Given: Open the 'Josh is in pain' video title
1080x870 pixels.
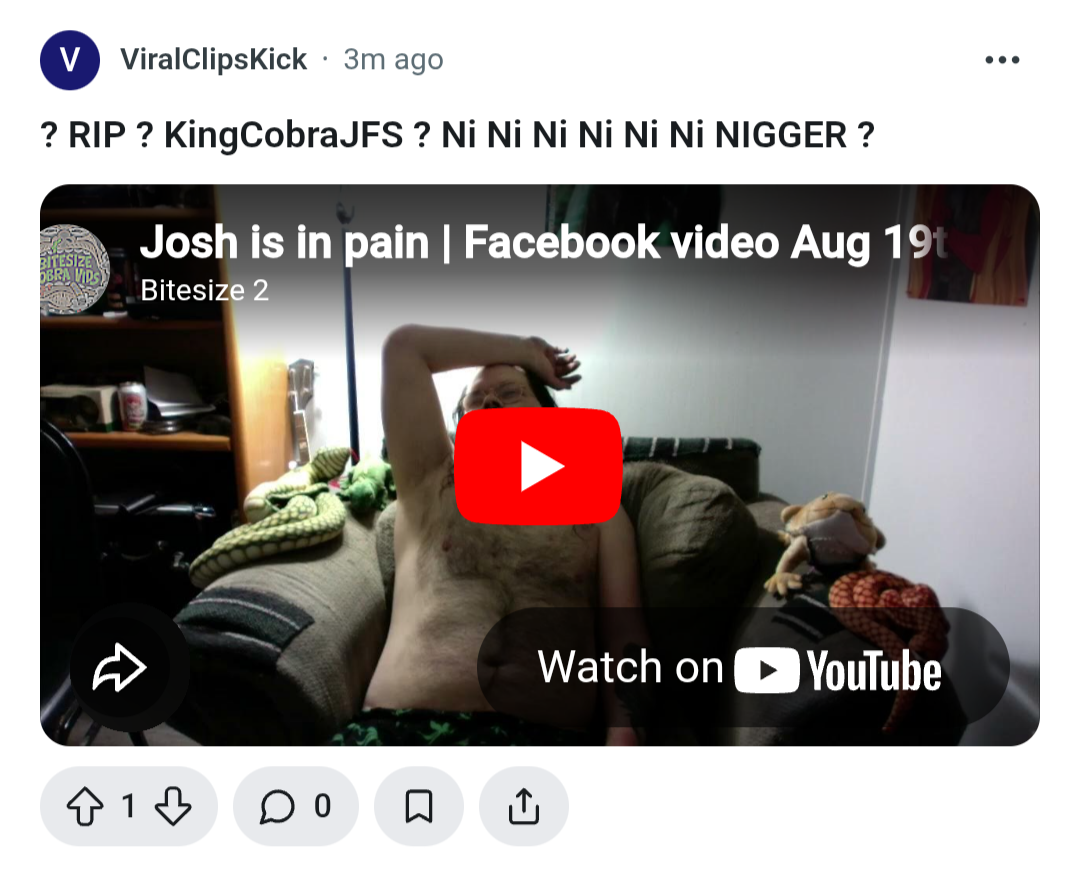Looking at the screenshot, I should pos(544,242).
